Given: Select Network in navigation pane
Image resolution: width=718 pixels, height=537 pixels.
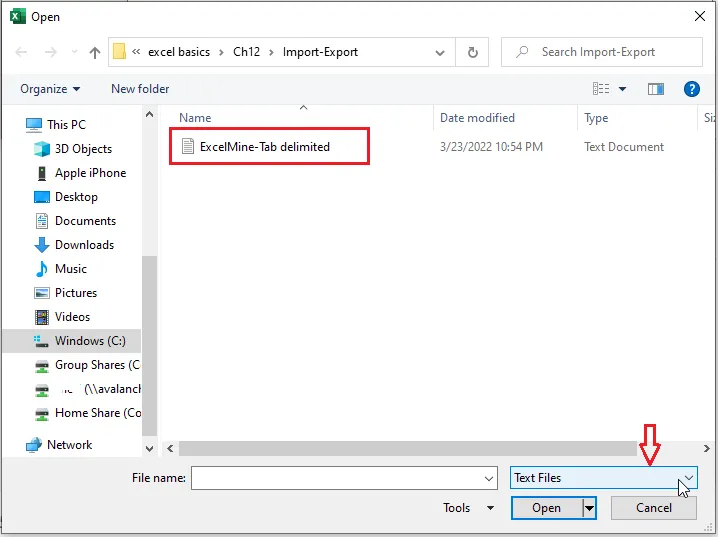Looking at the screenshot, I should [x=59, y=445].
